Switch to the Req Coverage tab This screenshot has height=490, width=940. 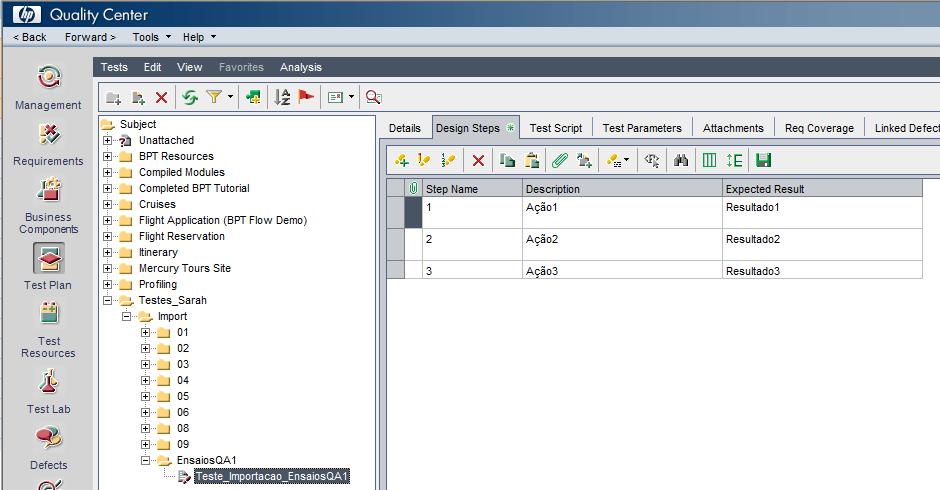[819, 128]
